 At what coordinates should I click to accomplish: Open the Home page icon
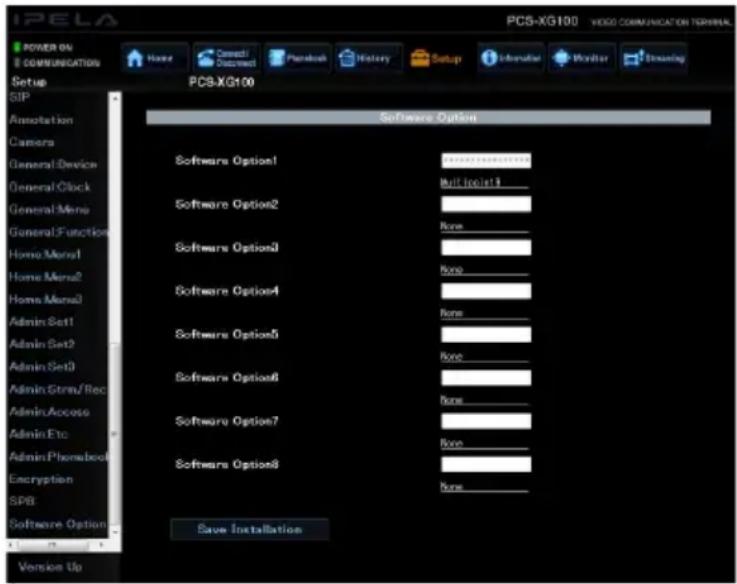(x=135, y=58)
